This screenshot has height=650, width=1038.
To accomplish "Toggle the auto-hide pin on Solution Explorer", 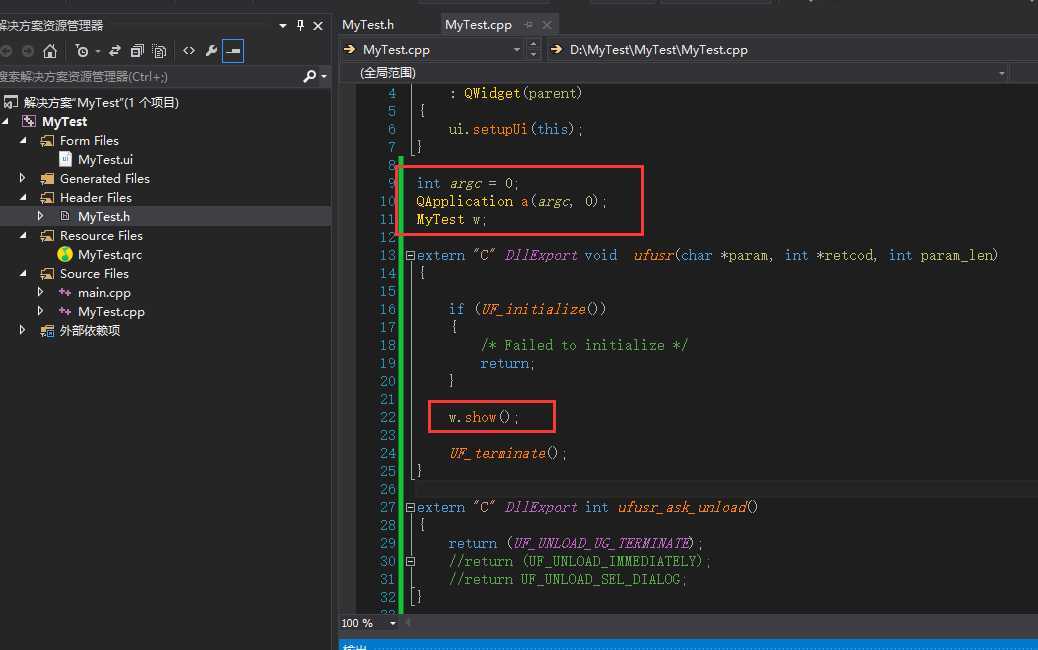I will [301, 25].
